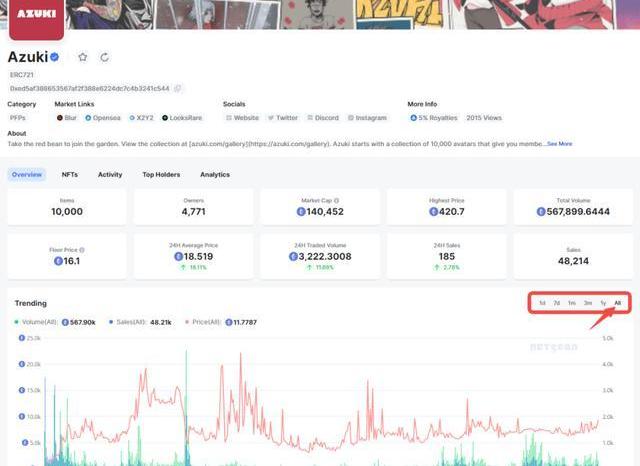Set the trending chart range to 1d
Screen dimensions: 640x466
click(x=542, y=303)
